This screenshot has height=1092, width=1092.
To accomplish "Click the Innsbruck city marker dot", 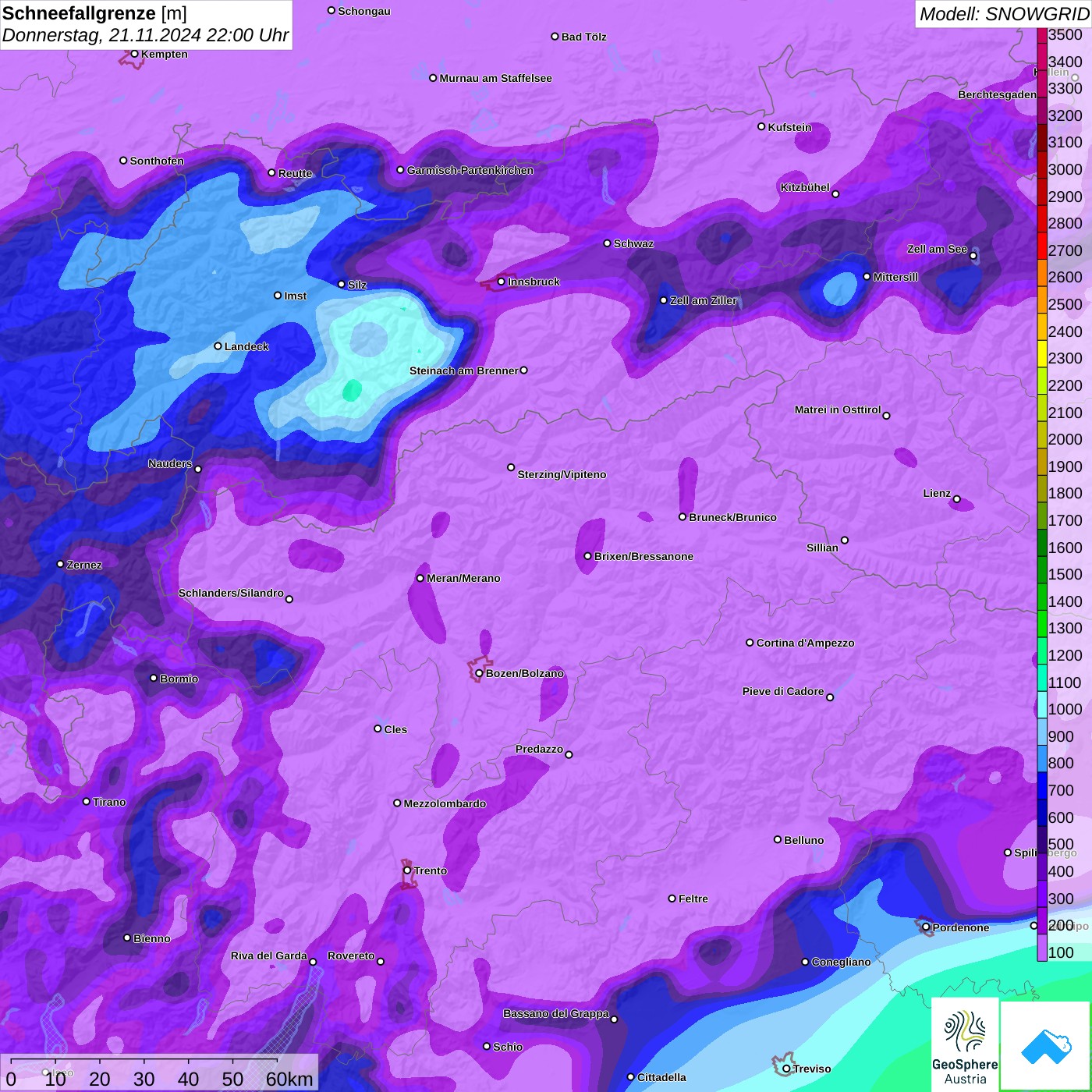I will [502, 282].
